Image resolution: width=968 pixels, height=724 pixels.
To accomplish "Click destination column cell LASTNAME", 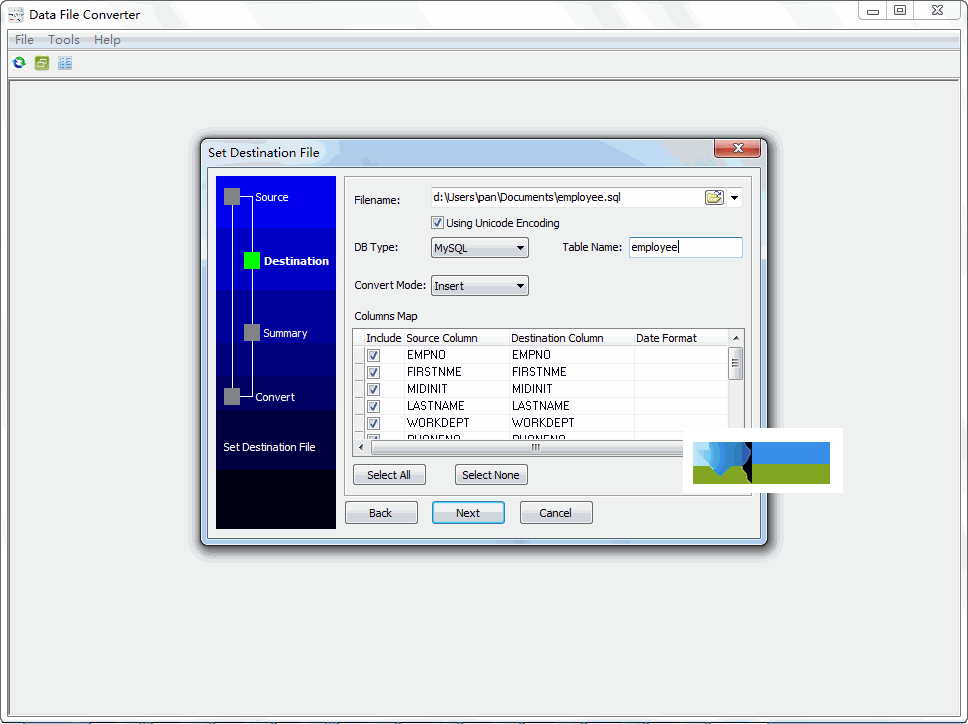I will pos(572,406).
